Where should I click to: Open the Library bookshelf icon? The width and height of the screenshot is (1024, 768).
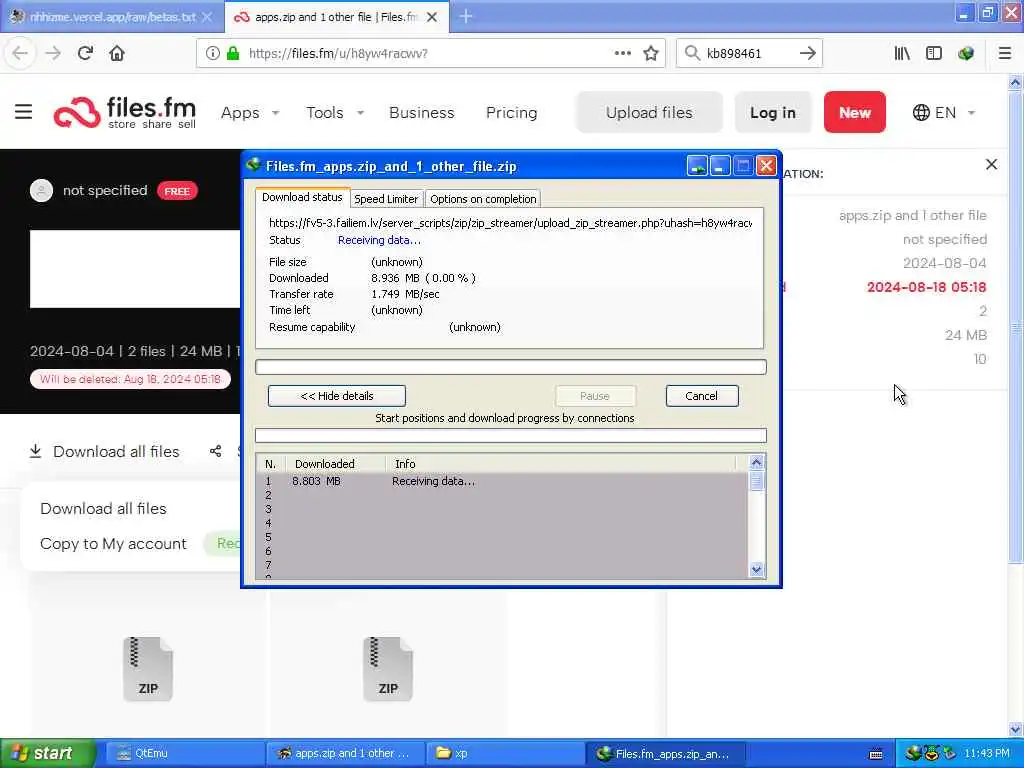(902, 53)
